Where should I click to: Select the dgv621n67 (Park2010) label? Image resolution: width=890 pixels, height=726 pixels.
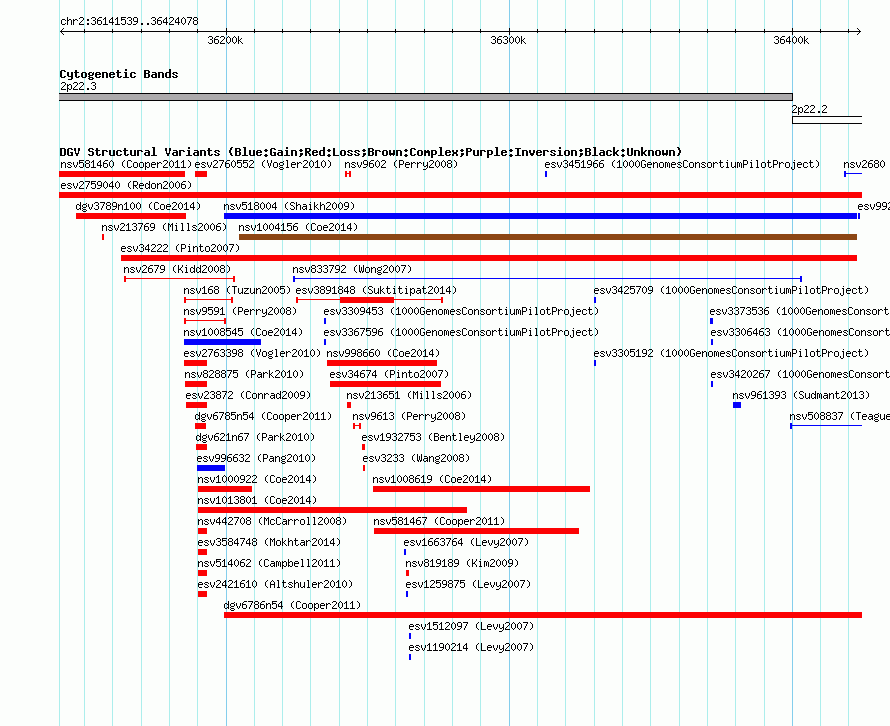[255, 438]
